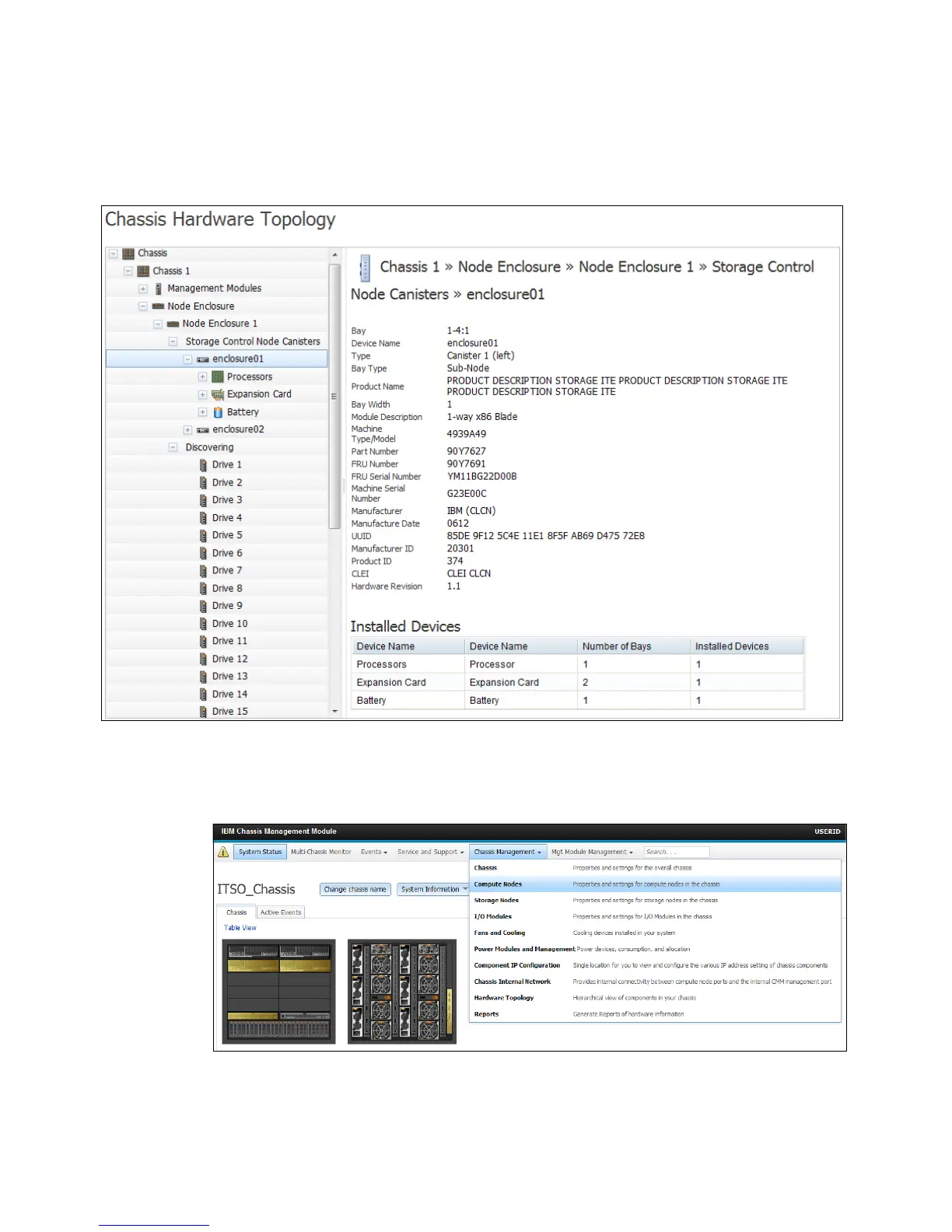Click the Drive 12 icon
Image resolution: width=952 pixels, height=1232 pixels.
[203, 659]
